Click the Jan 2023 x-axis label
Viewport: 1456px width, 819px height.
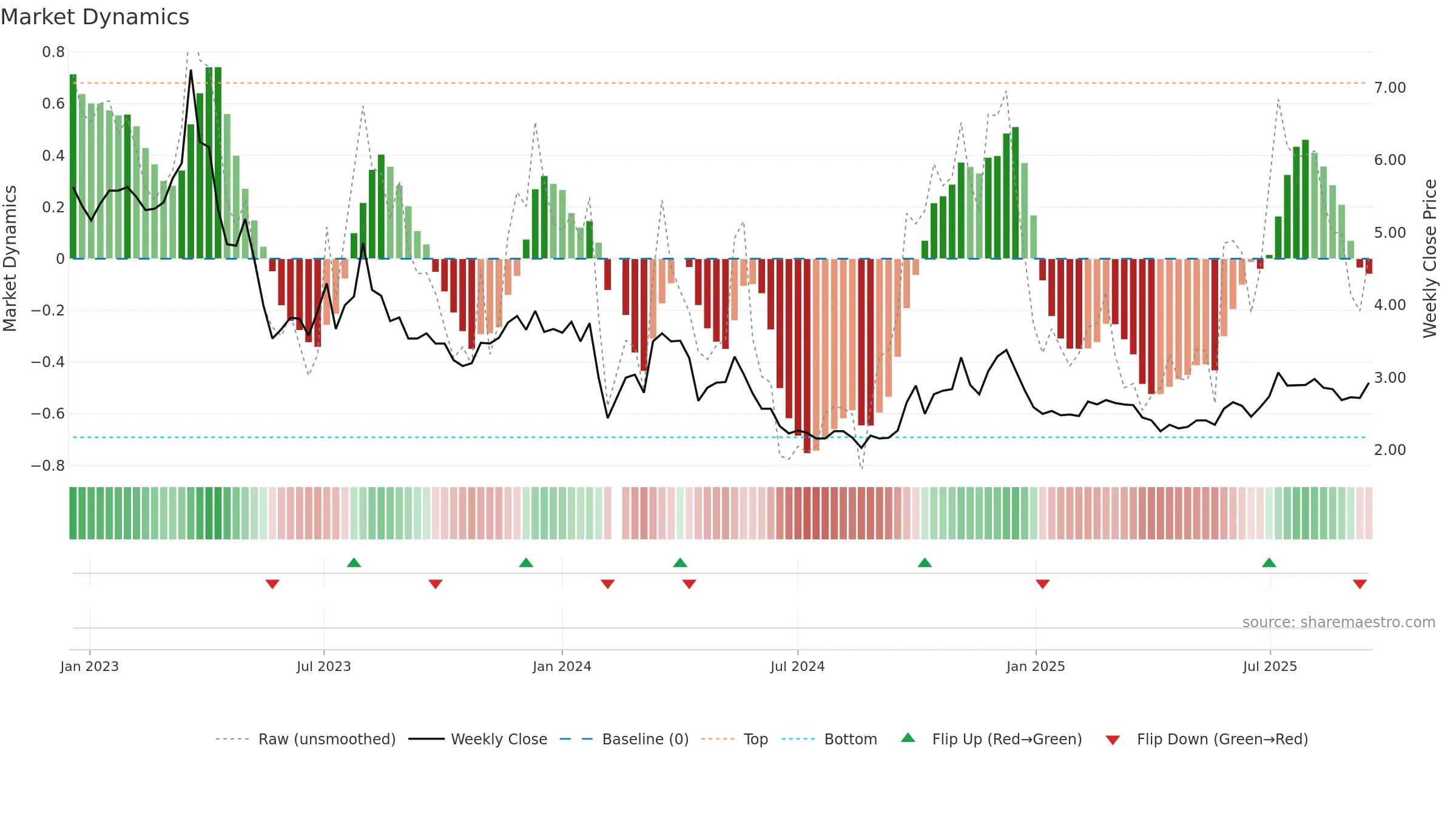coord(90,666)
